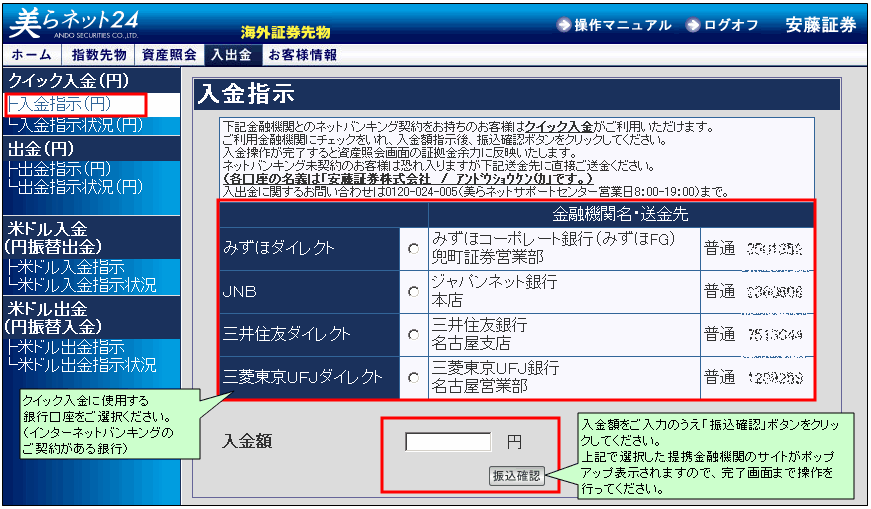
Task: Click the 海外証券先物 header text
Action: (x=286, y=33)
